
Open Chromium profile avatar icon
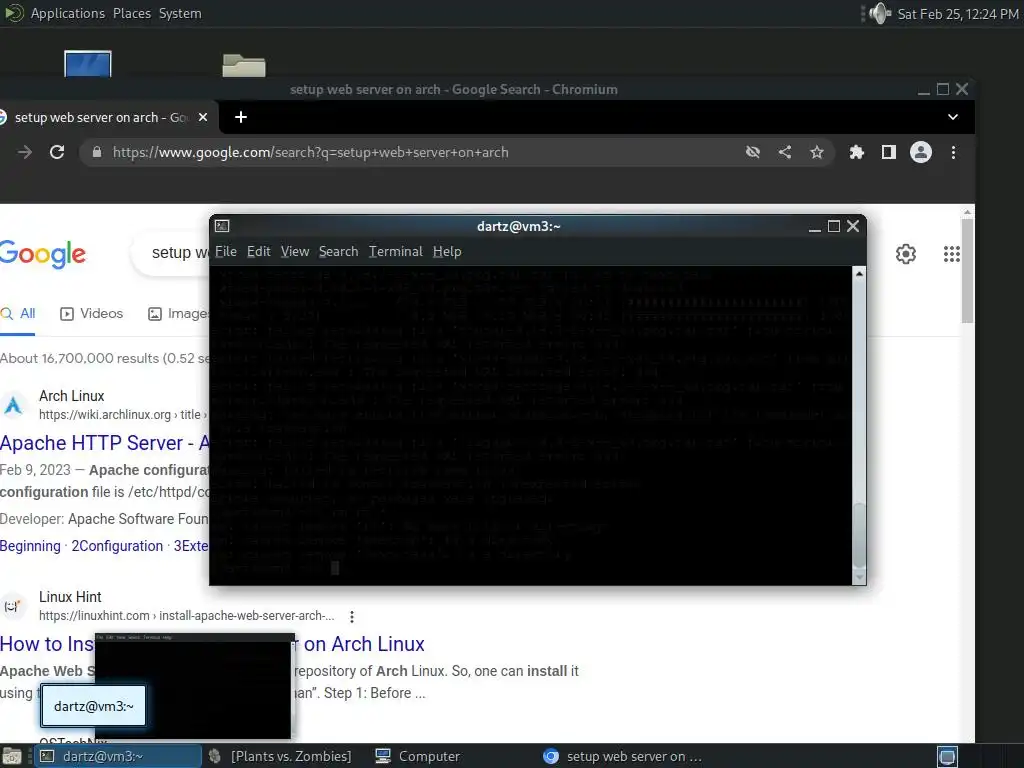[921, 152]
